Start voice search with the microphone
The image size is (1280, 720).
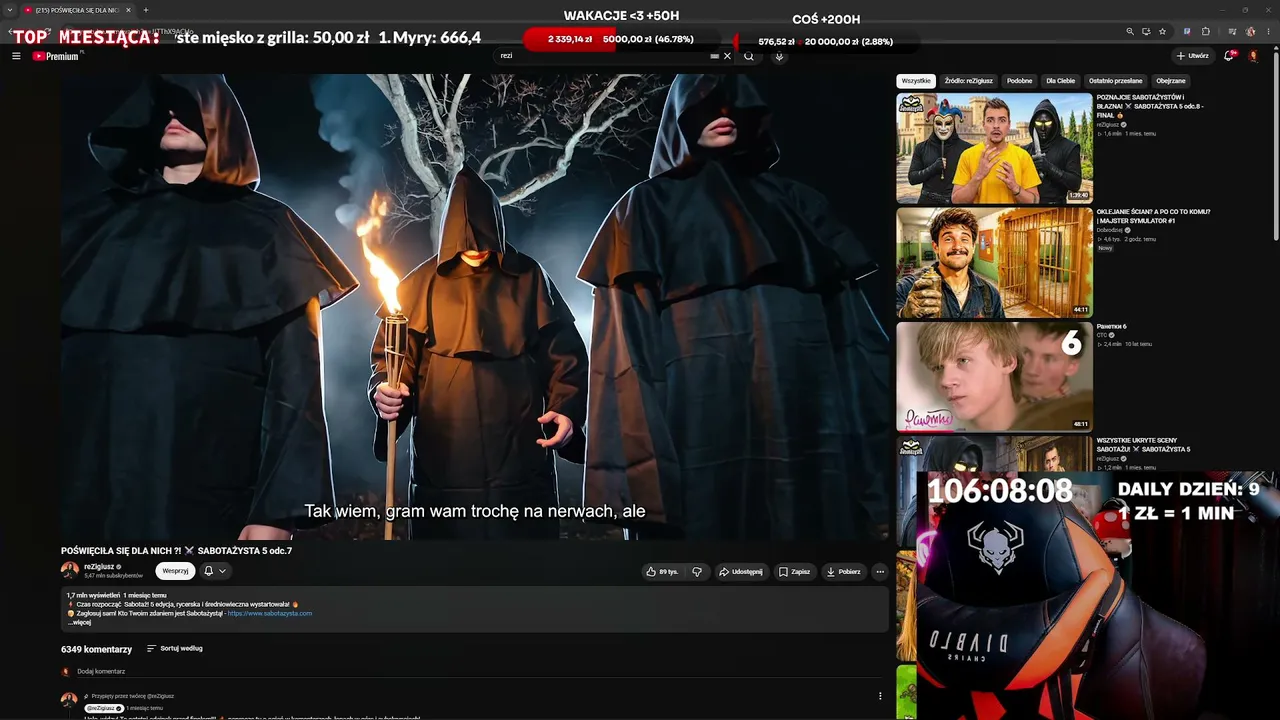tap(779, 56)
